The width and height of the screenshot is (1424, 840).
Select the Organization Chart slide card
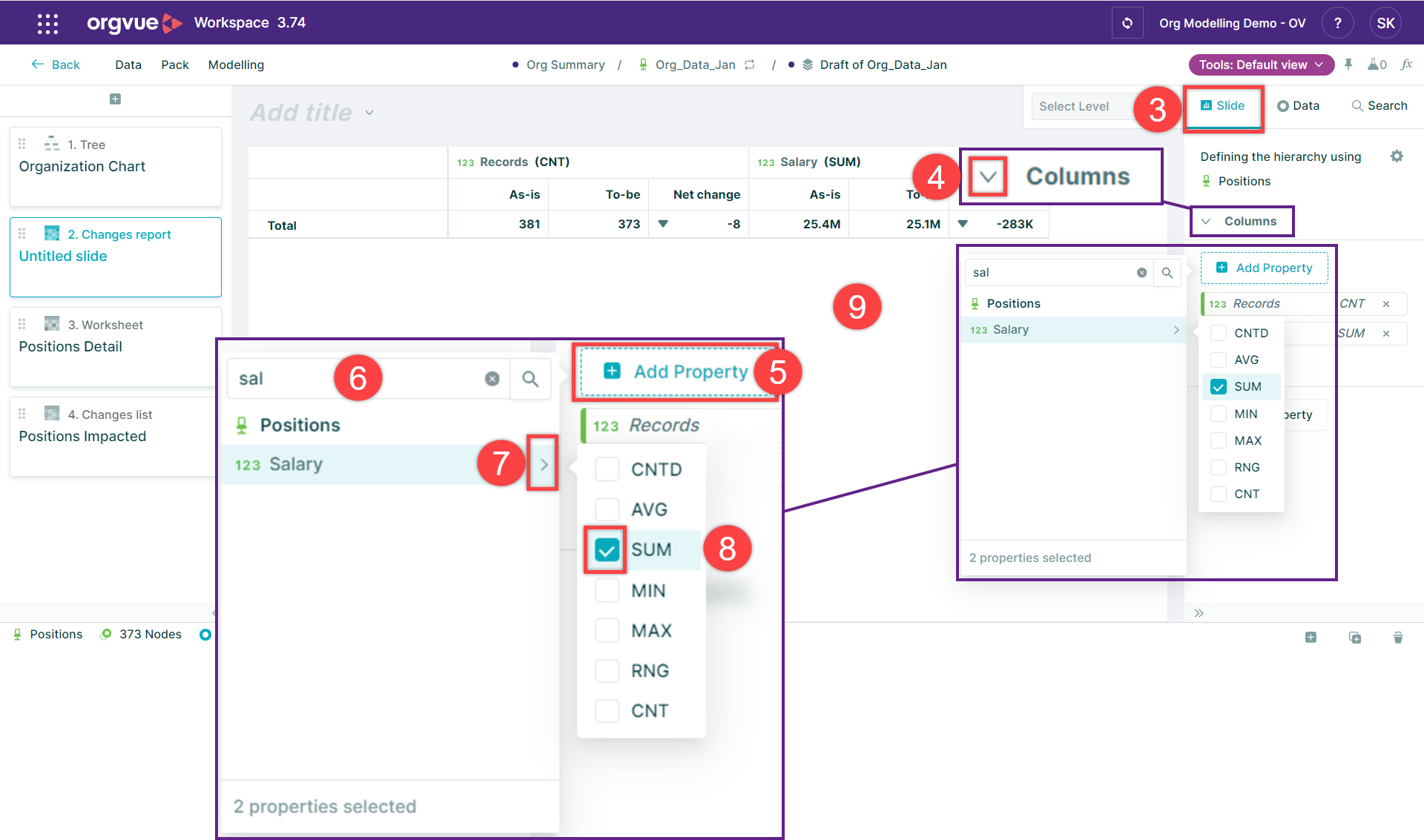[116, 167]
